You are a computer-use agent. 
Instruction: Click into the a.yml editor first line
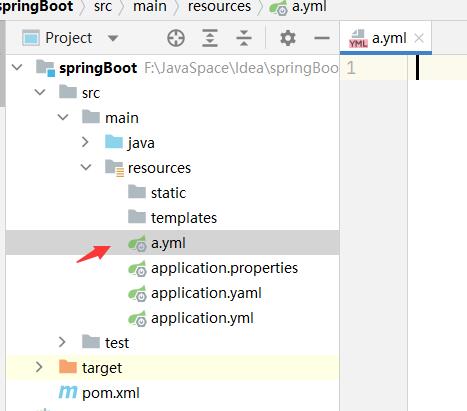point(437,68)
